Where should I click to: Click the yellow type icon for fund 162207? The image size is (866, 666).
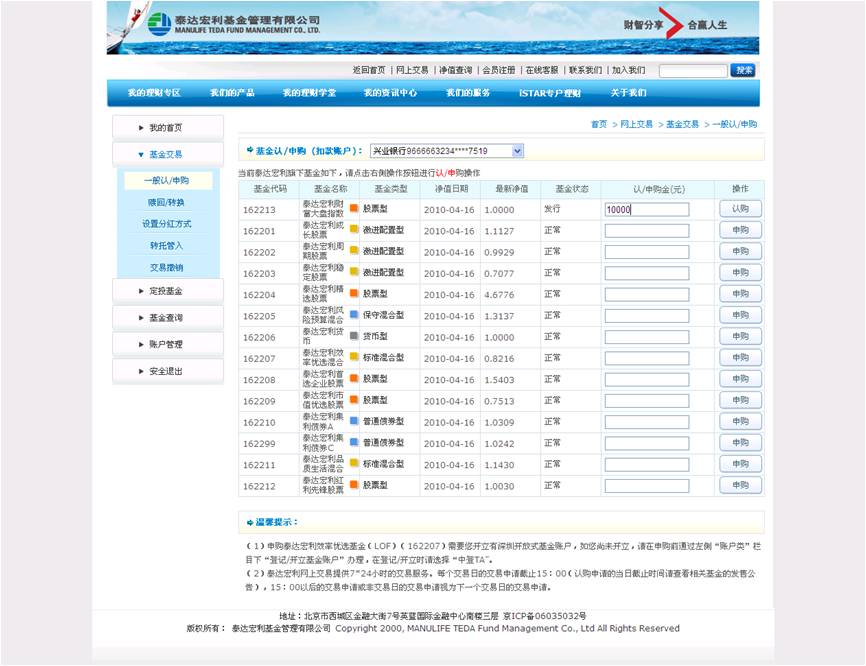click(354, 357)
